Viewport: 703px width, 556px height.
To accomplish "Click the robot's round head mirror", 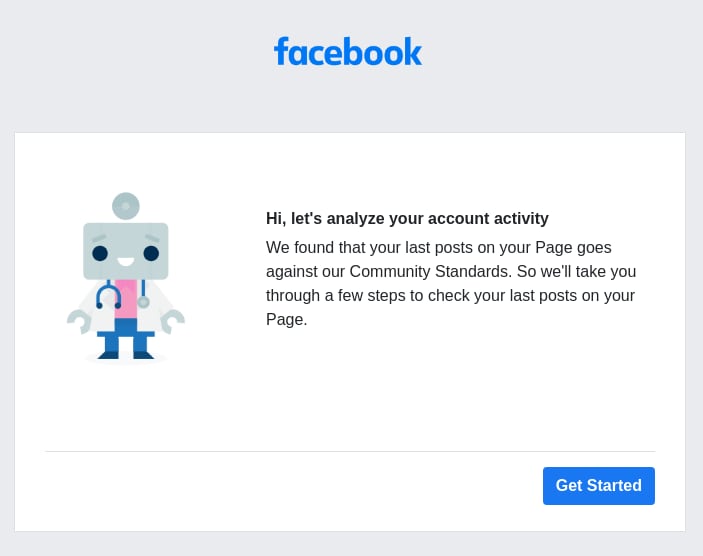I will point(126,206).
